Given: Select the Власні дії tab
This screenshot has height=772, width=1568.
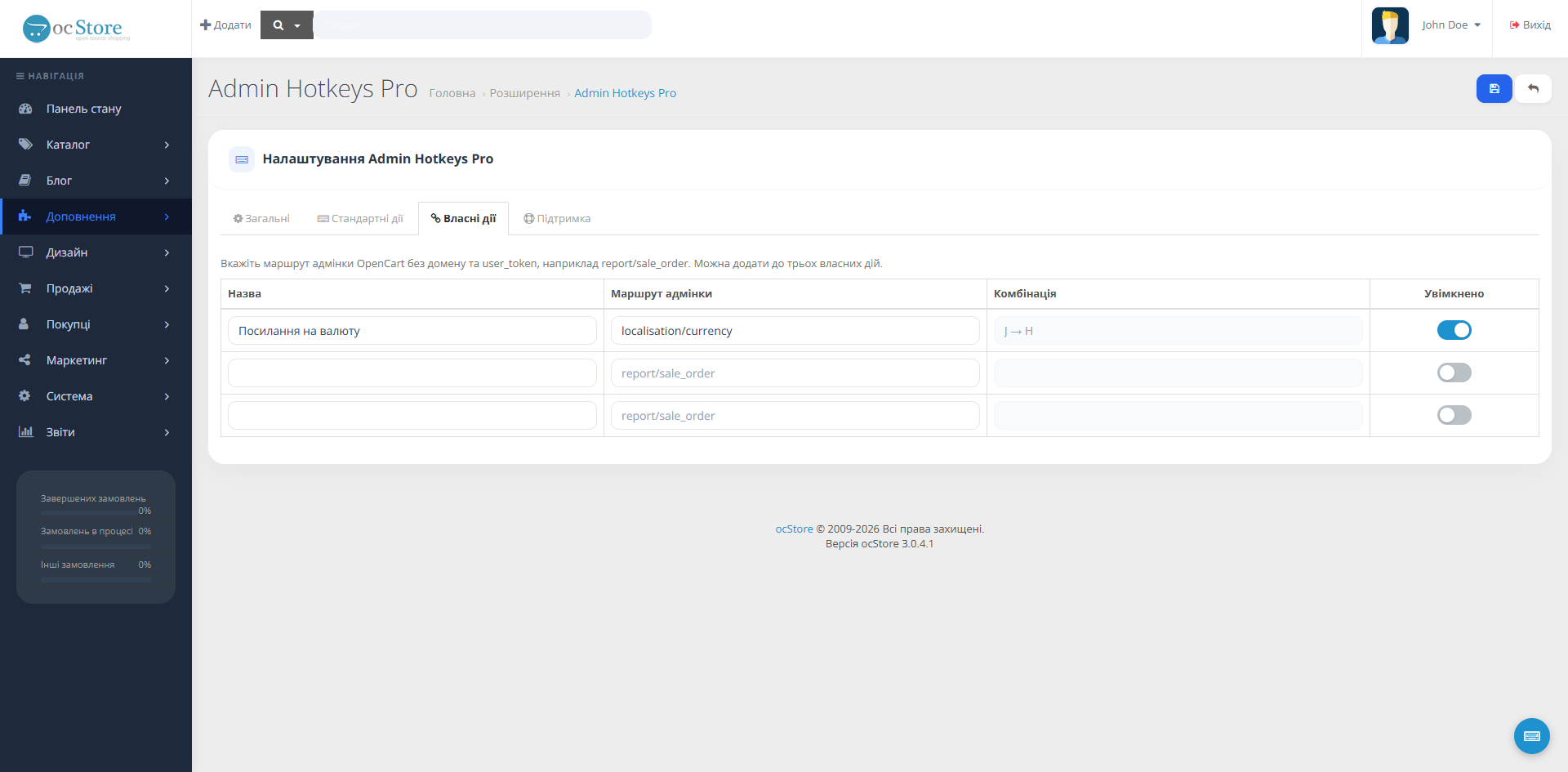Looking at the screenshot, I should (x=463, y=219).
